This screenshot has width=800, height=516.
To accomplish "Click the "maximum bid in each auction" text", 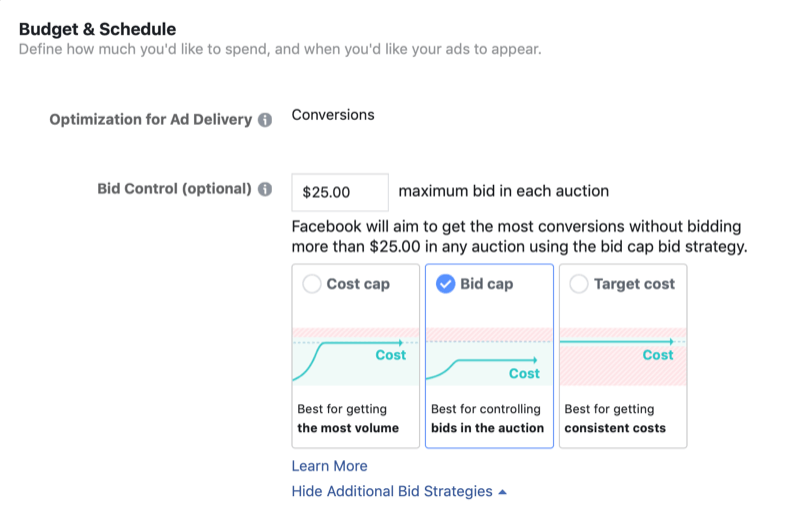I will [503, 192].
